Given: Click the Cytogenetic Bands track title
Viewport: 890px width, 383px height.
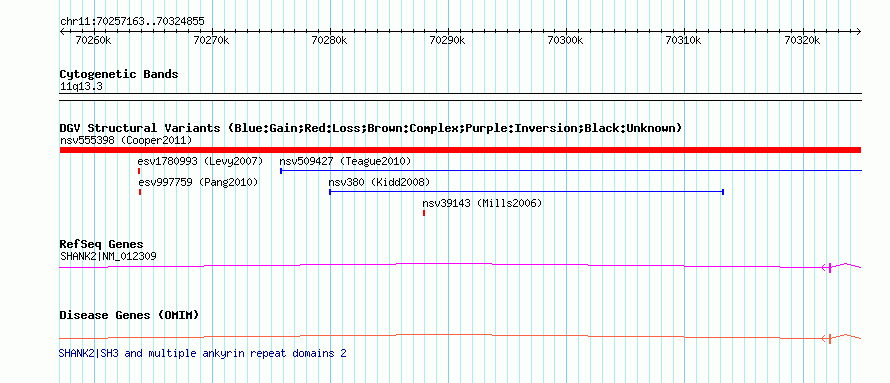Looking at the screenshot, I should click(x=119, y=74).
